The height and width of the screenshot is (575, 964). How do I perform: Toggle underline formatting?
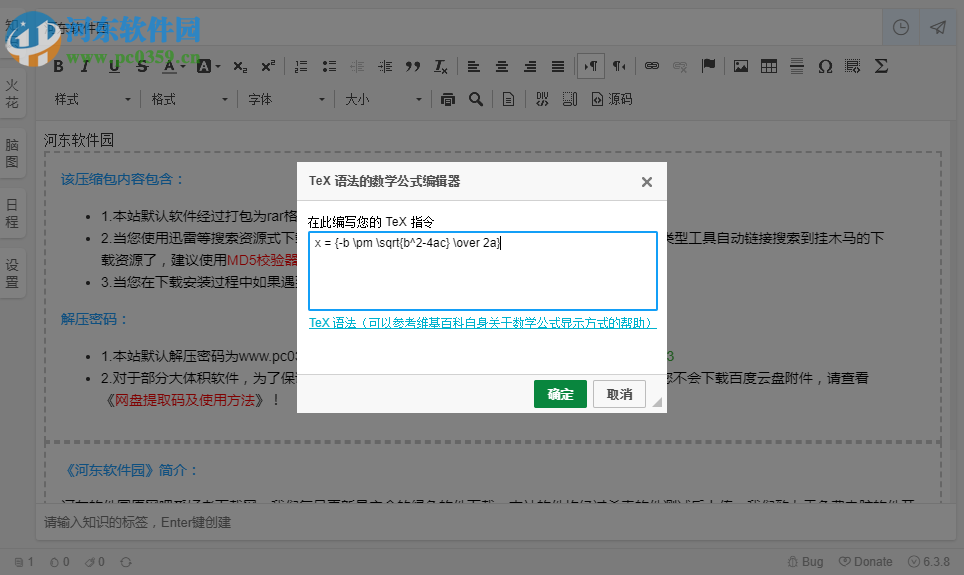point(114,66)
